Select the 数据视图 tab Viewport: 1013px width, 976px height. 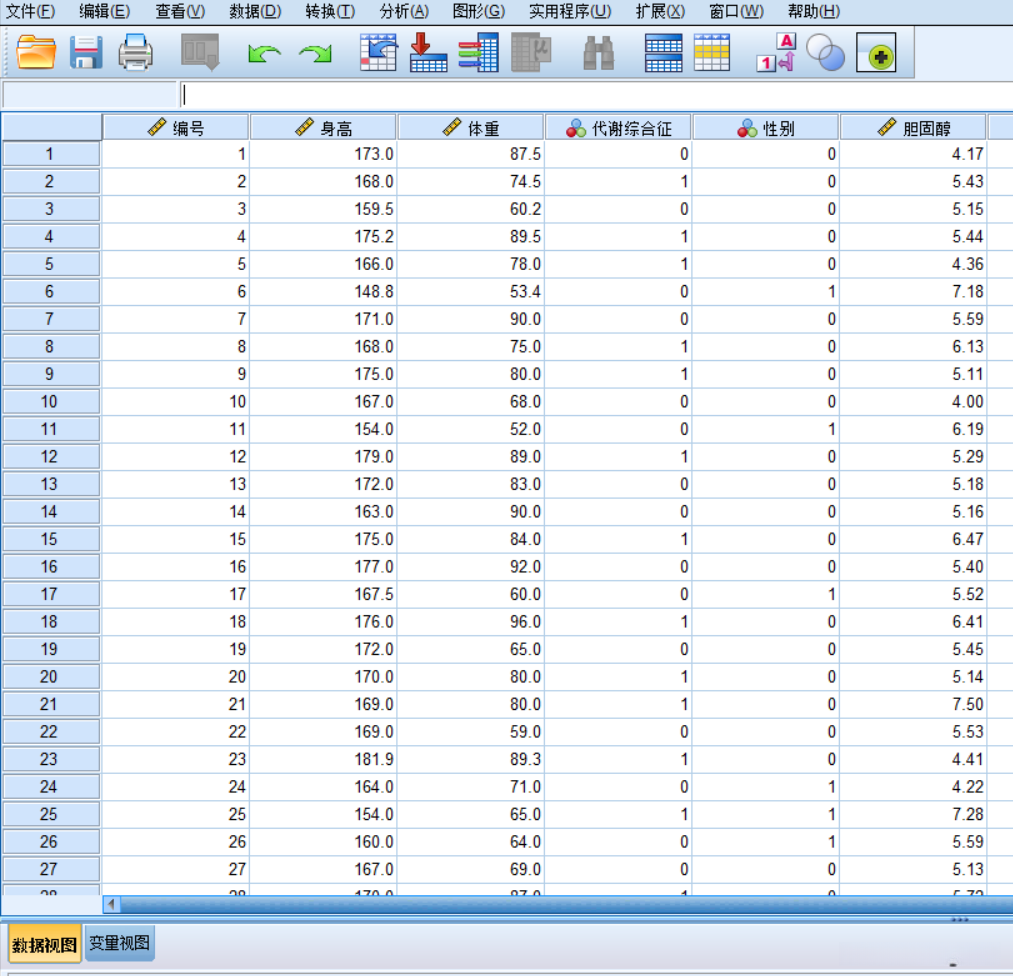point(45,944)
